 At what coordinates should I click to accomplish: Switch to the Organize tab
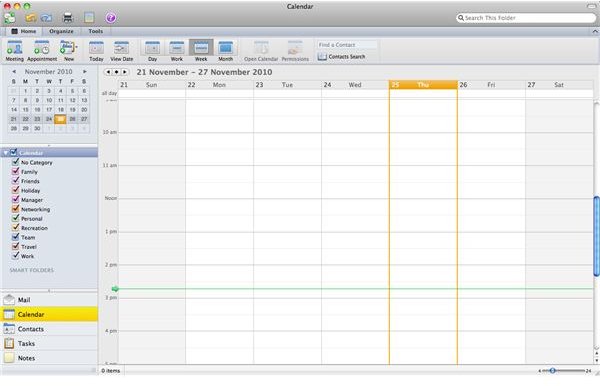click(61, 31)
